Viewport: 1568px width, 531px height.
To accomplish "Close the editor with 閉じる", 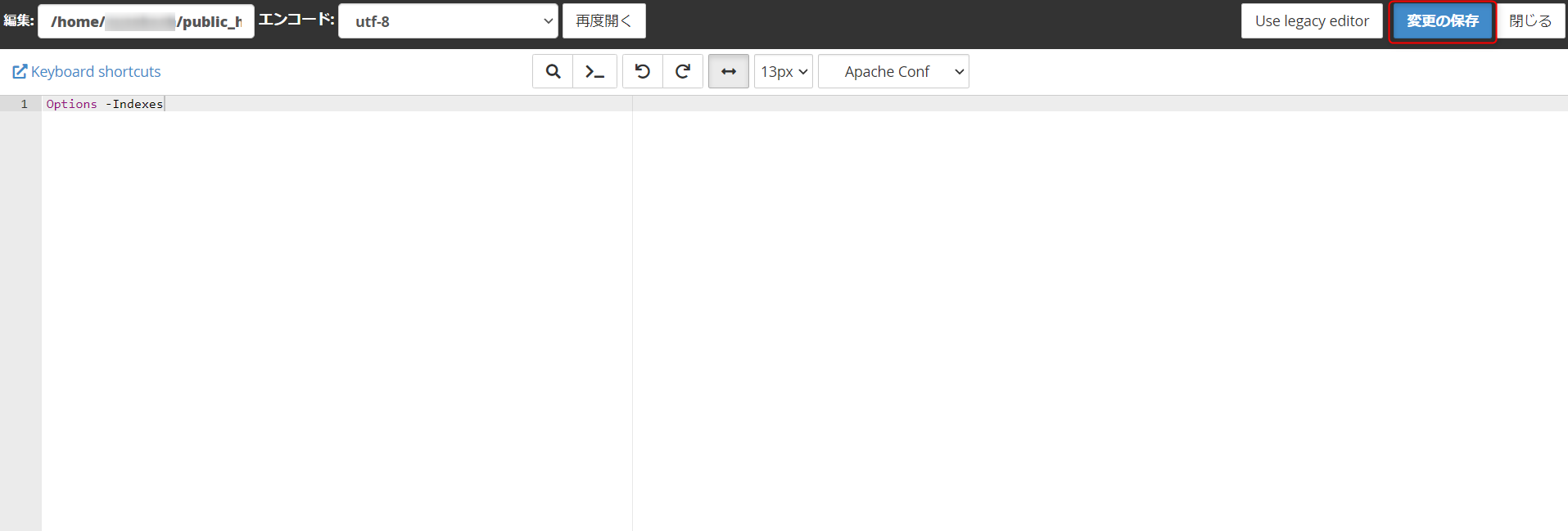I will 1530,21.
